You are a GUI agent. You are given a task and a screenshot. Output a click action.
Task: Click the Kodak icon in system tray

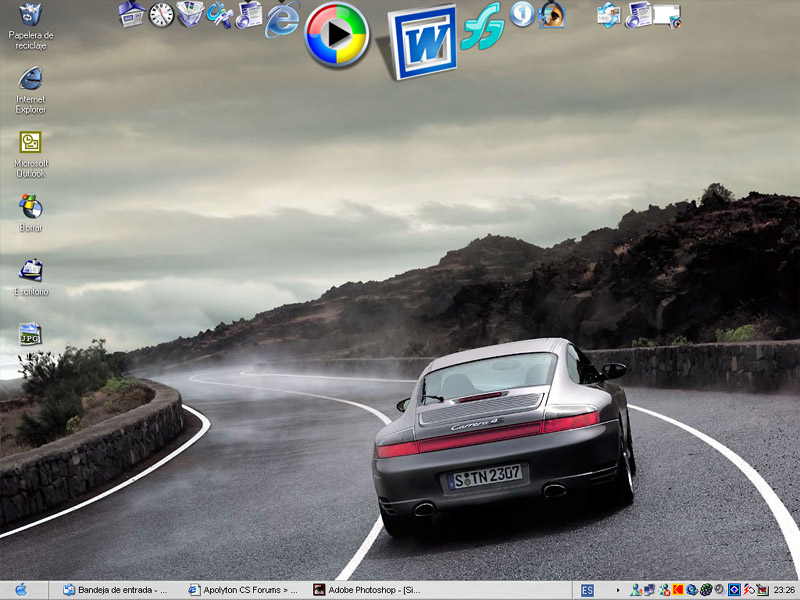tap(677, 590)
